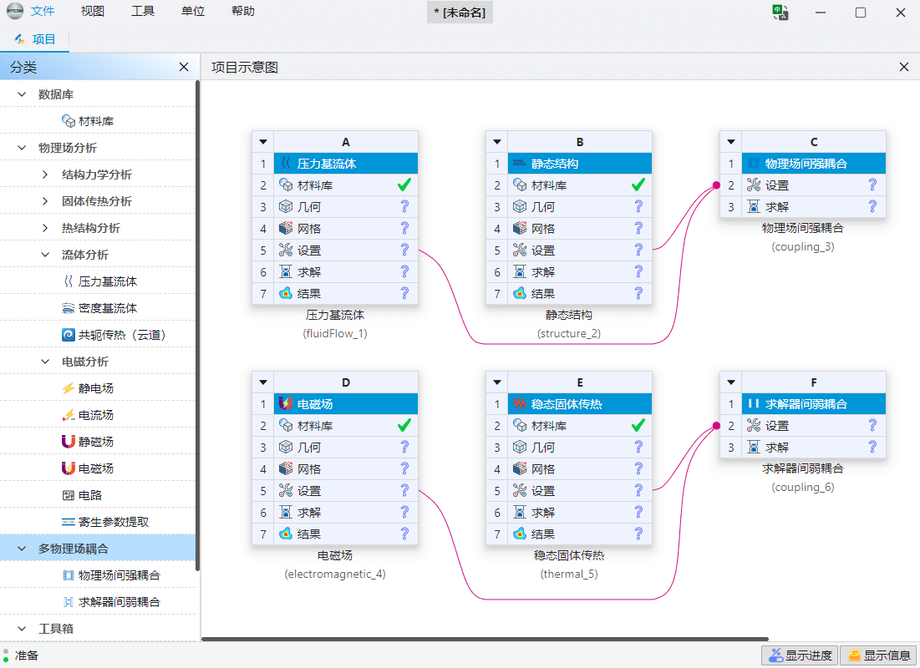Image resolution: width=920 pixels, height=668 pixels.
Task: Click green checkmark of 材料库 in block E
Action: point(638,425)
